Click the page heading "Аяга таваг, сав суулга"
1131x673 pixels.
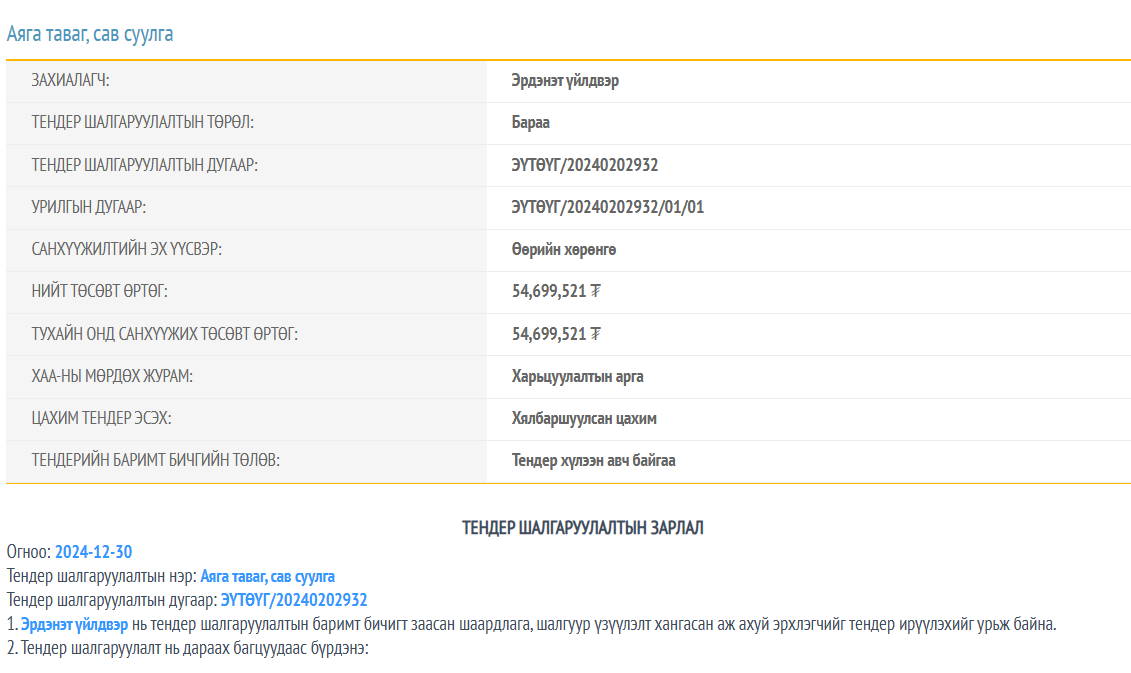(90, 34)
